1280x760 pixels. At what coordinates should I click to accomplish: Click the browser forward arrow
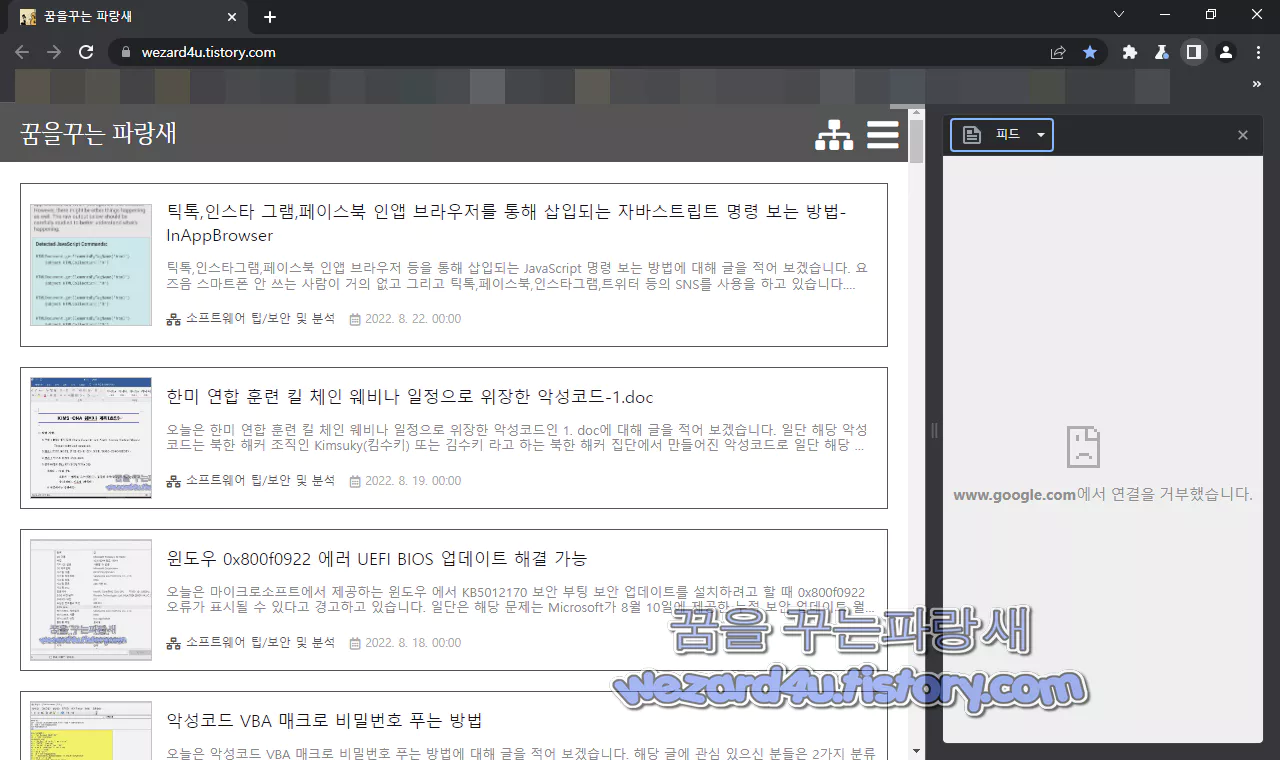click(54, 52)
